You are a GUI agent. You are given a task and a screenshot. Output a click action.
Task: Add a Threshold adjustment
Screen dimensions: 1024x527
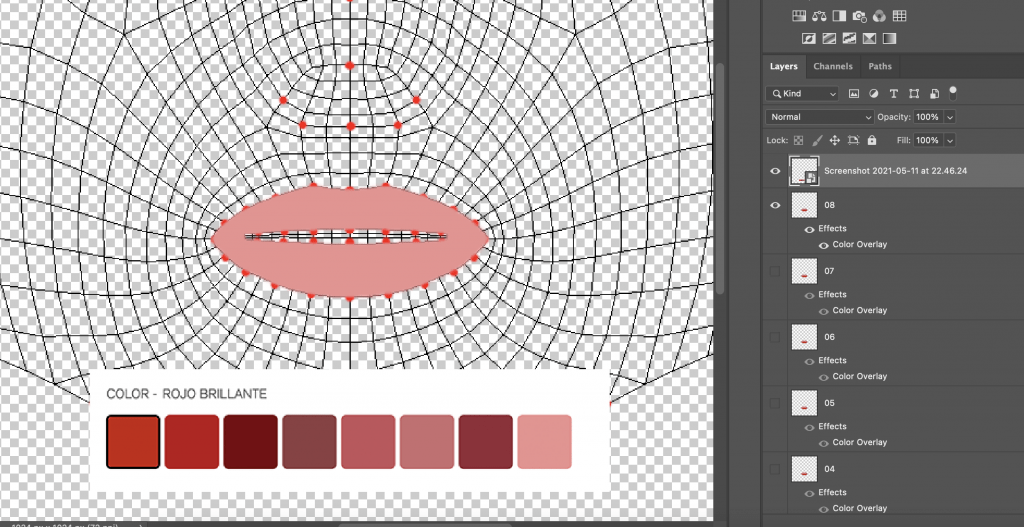pos(849,39)
